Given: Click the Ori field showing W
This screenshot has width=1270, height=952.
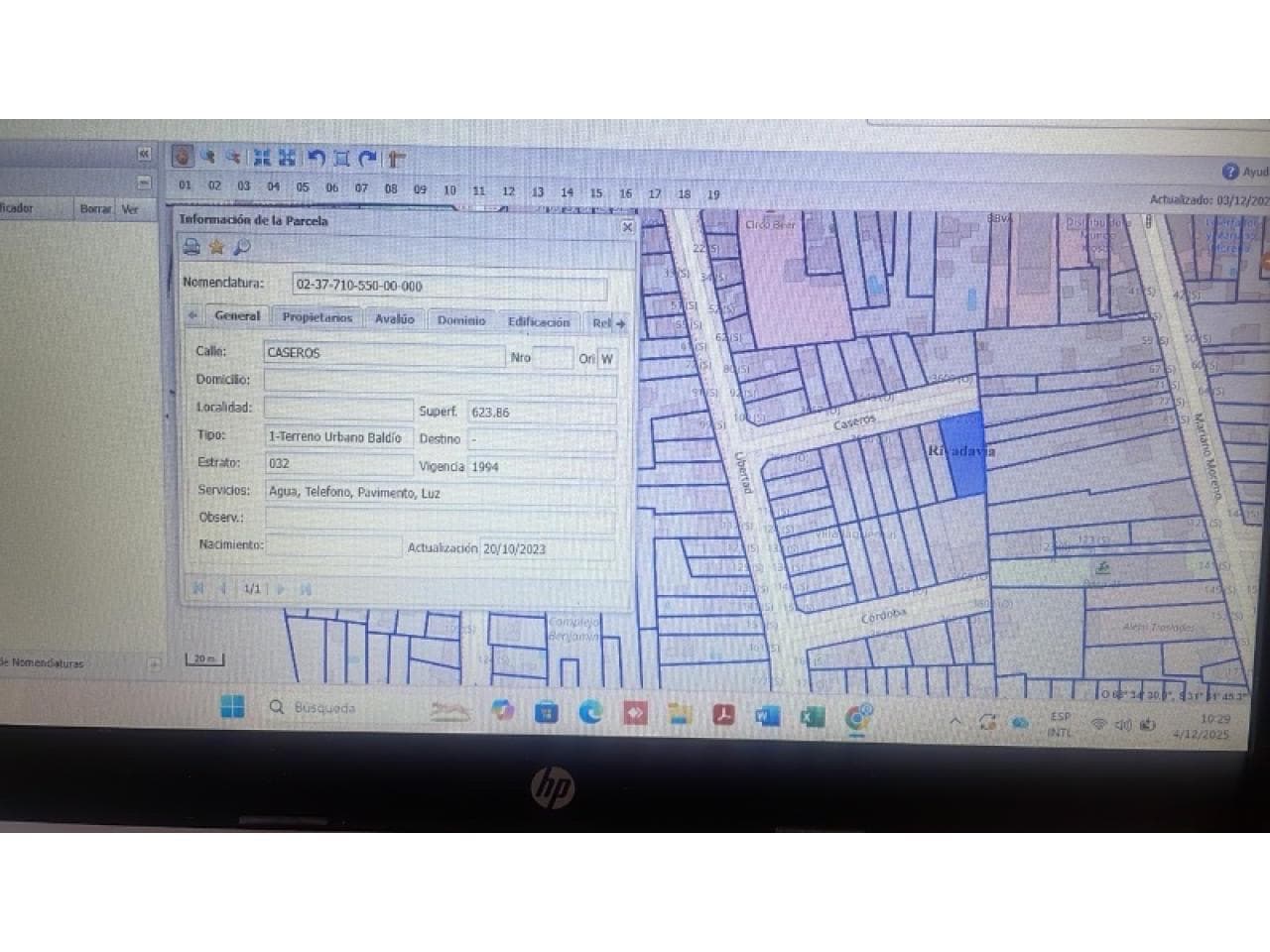Looking at the screenshot, I should [607, 359].
